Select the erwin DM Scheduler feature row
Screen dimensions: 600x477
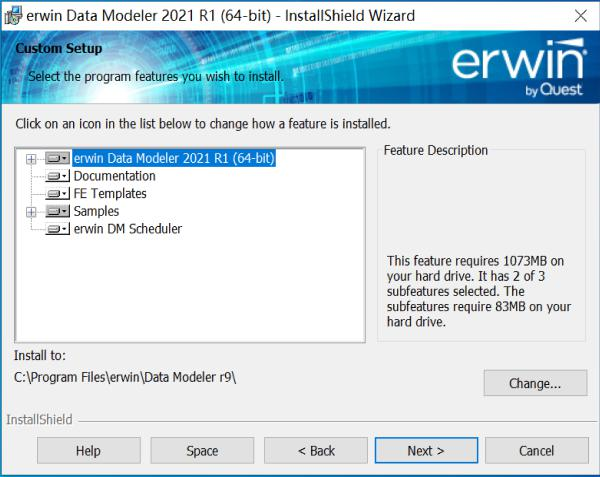click(128, 229)
